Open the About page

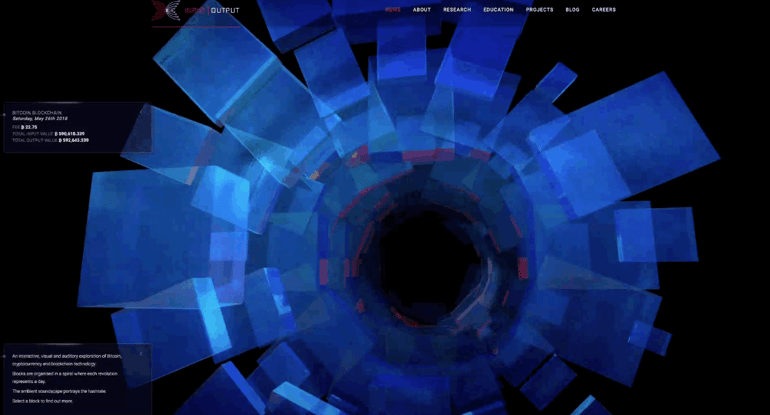[422, 10]
